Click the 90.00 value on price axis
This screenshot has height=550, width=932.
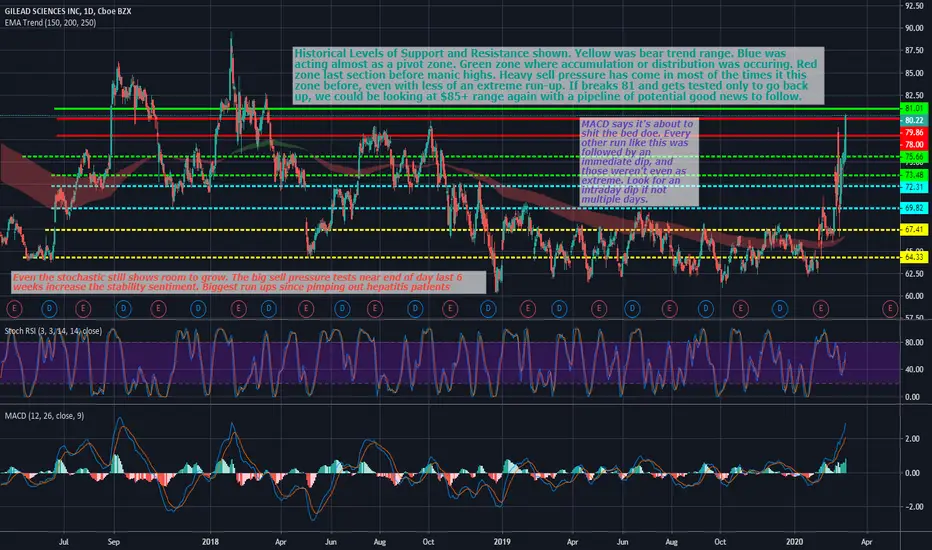coord(914,28)
